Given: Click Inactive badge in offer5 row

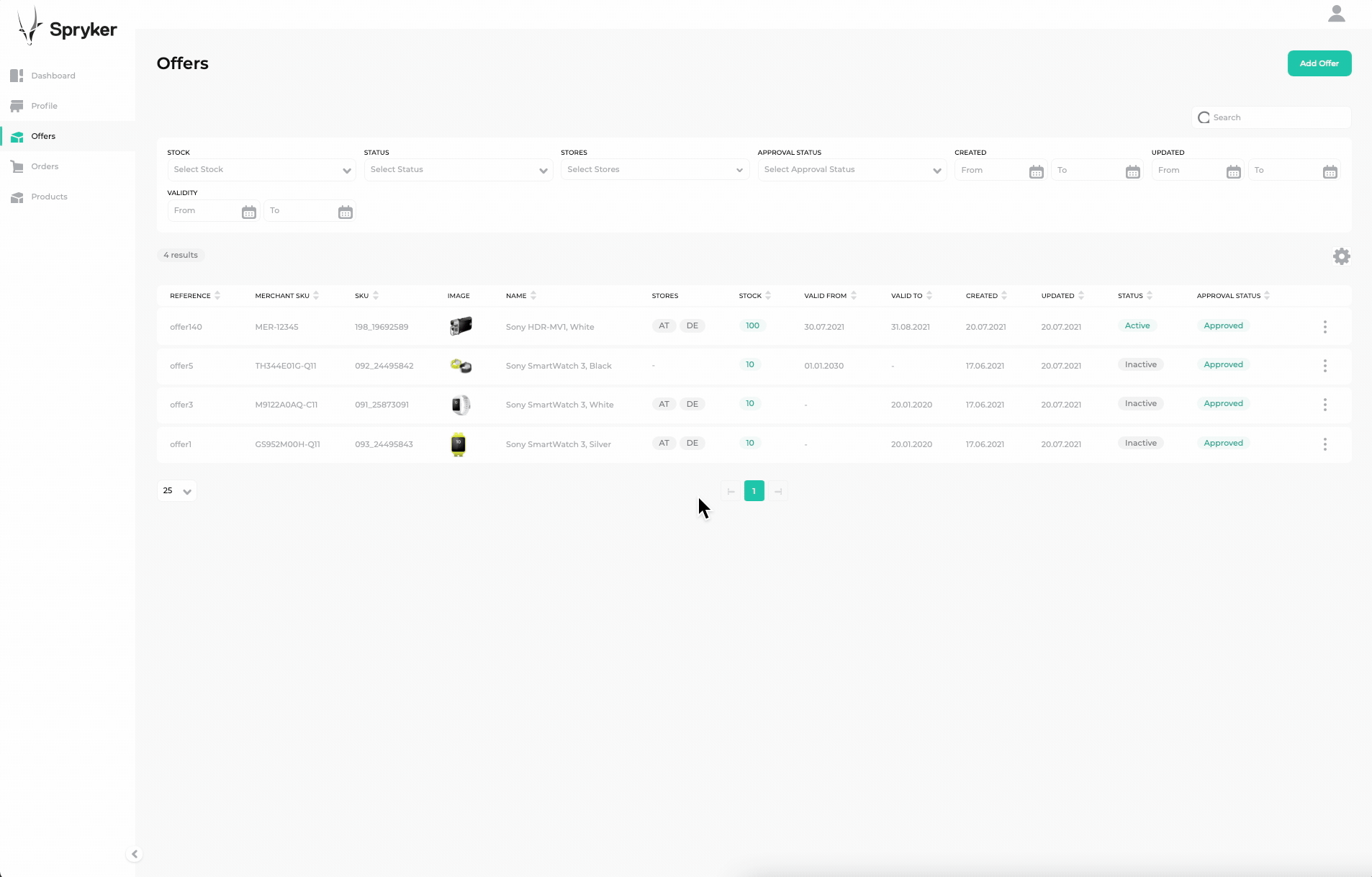Looking at the screenshot, I should (1141, 364).
